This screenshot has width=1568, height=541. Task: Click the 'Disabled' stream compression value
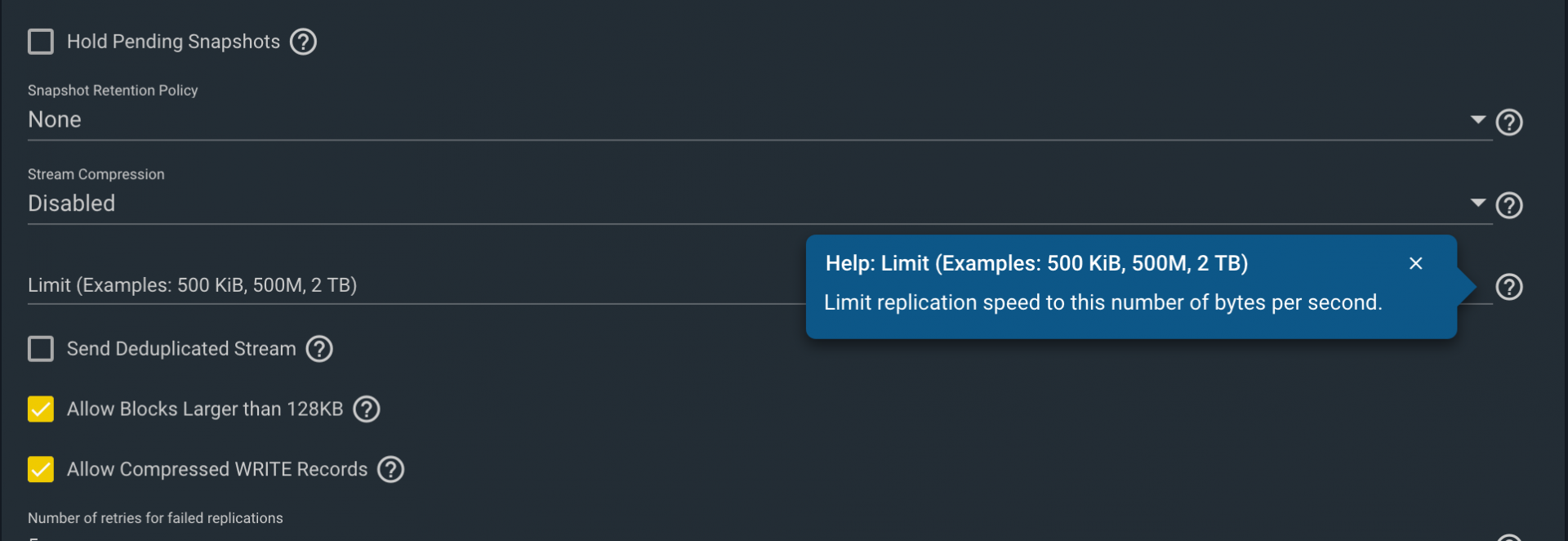[72, 203]
